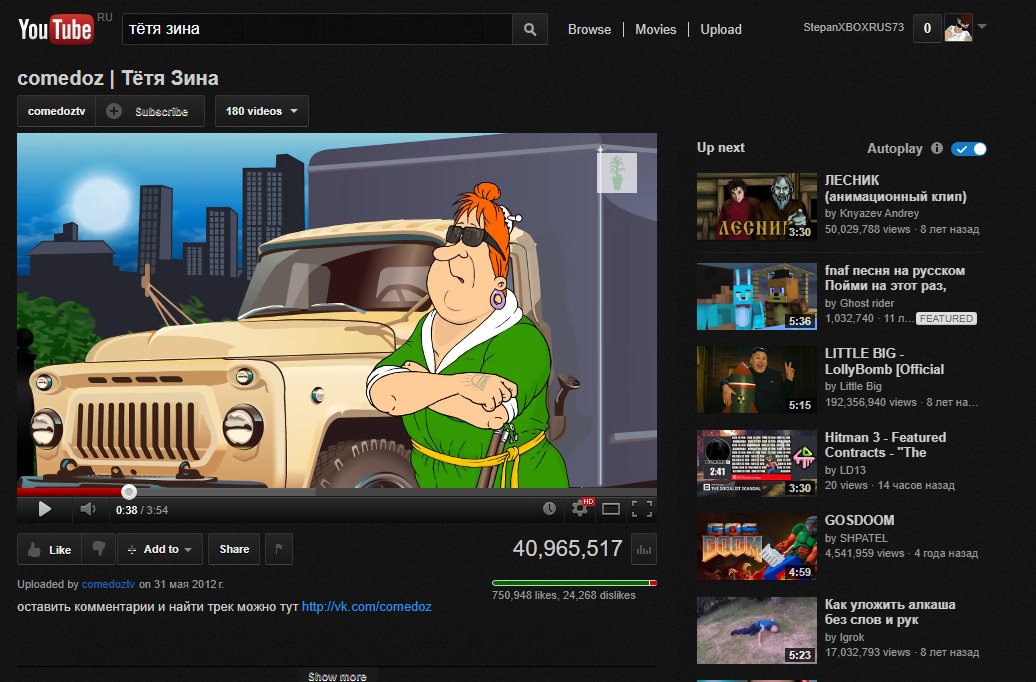Click the video progress bar handle

click(130, 491)
